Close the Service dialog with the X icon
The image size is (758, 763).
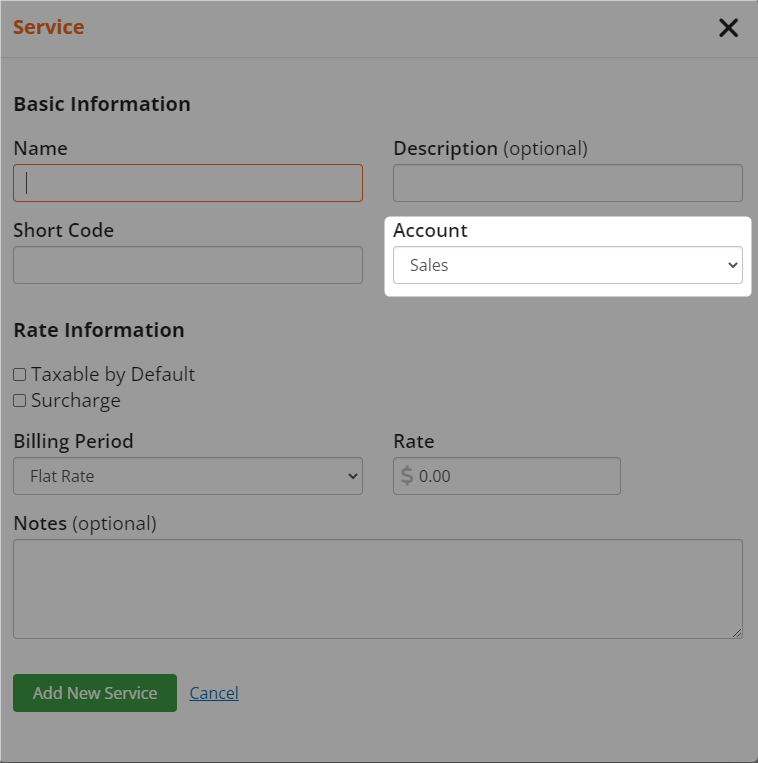pos(728,28)
